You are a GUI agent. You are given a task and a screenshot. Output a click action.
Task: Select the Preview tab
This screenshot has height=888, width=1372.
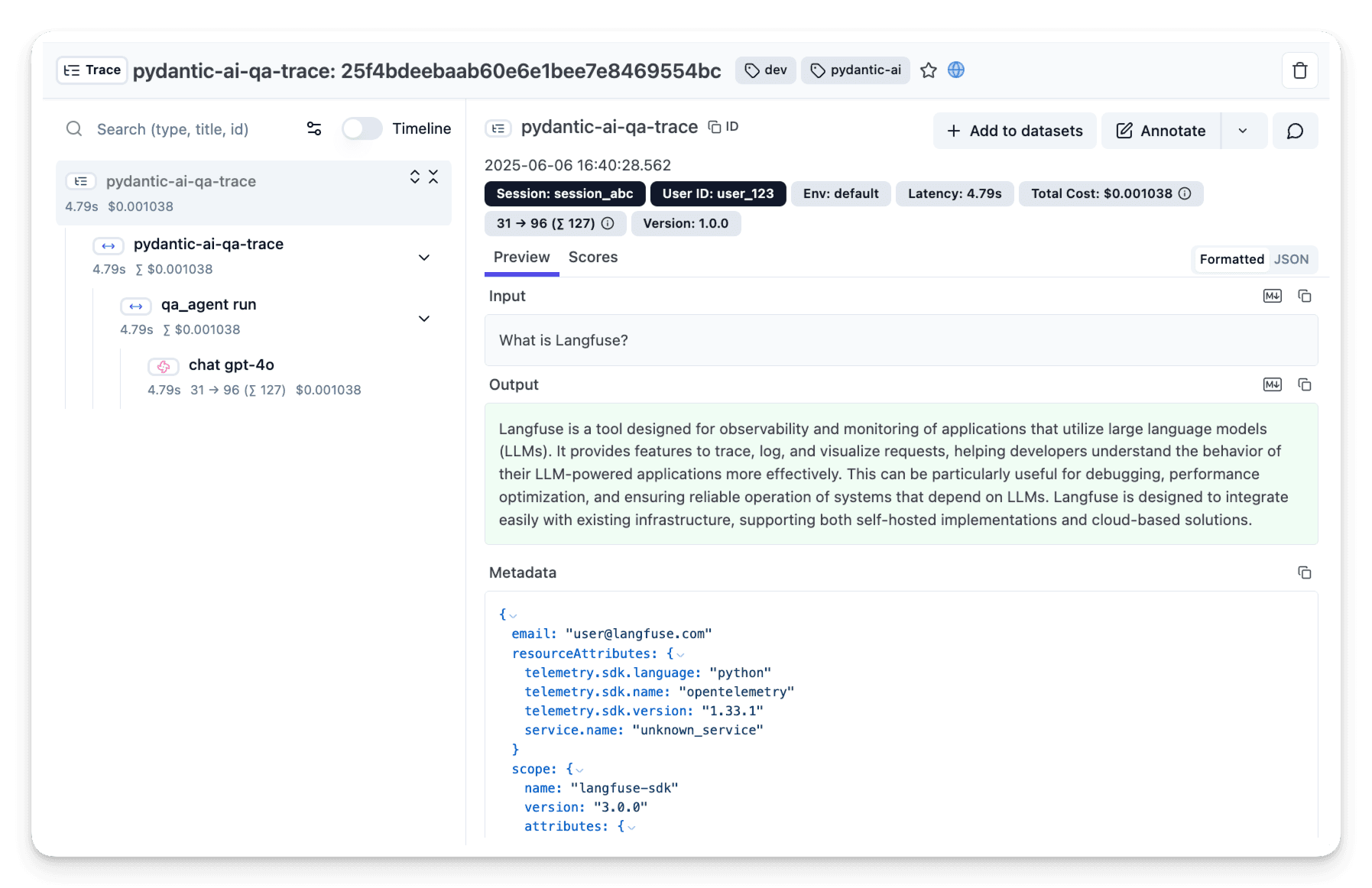(x=521, y=257)
